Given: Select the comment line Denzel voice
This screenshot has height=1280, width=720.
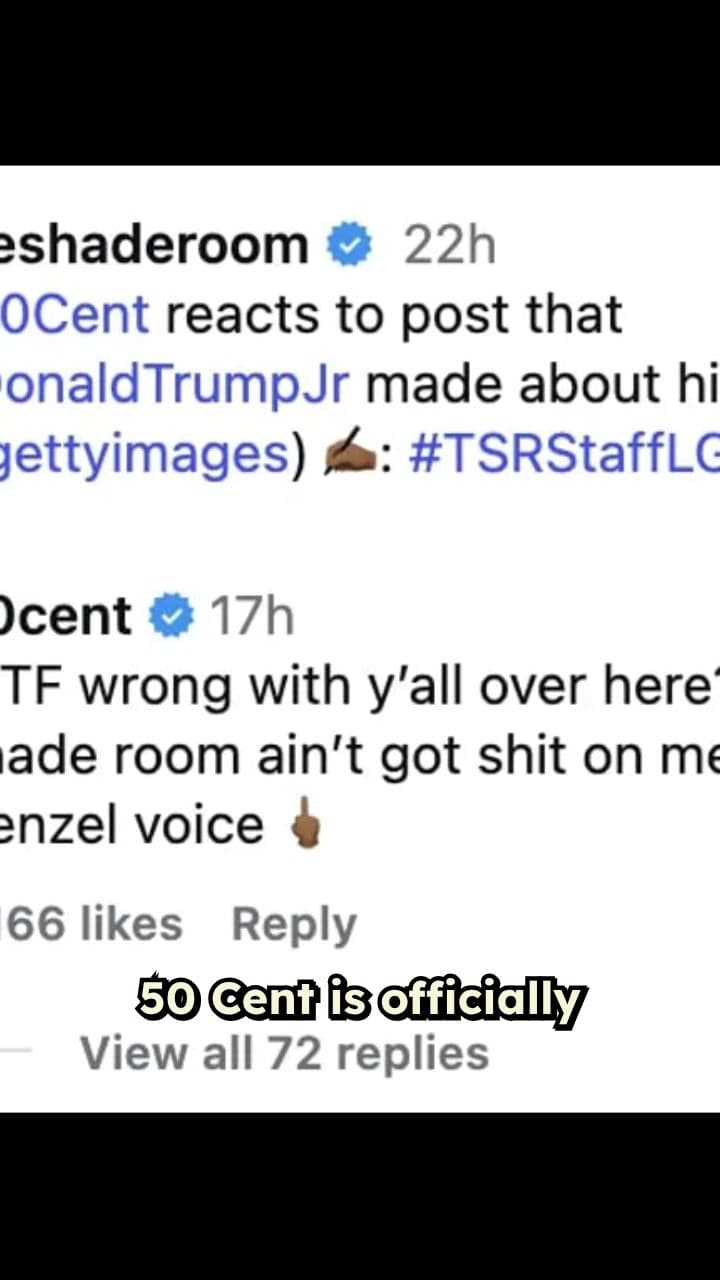Looking at the screenshot, I should tap(130, 824).
